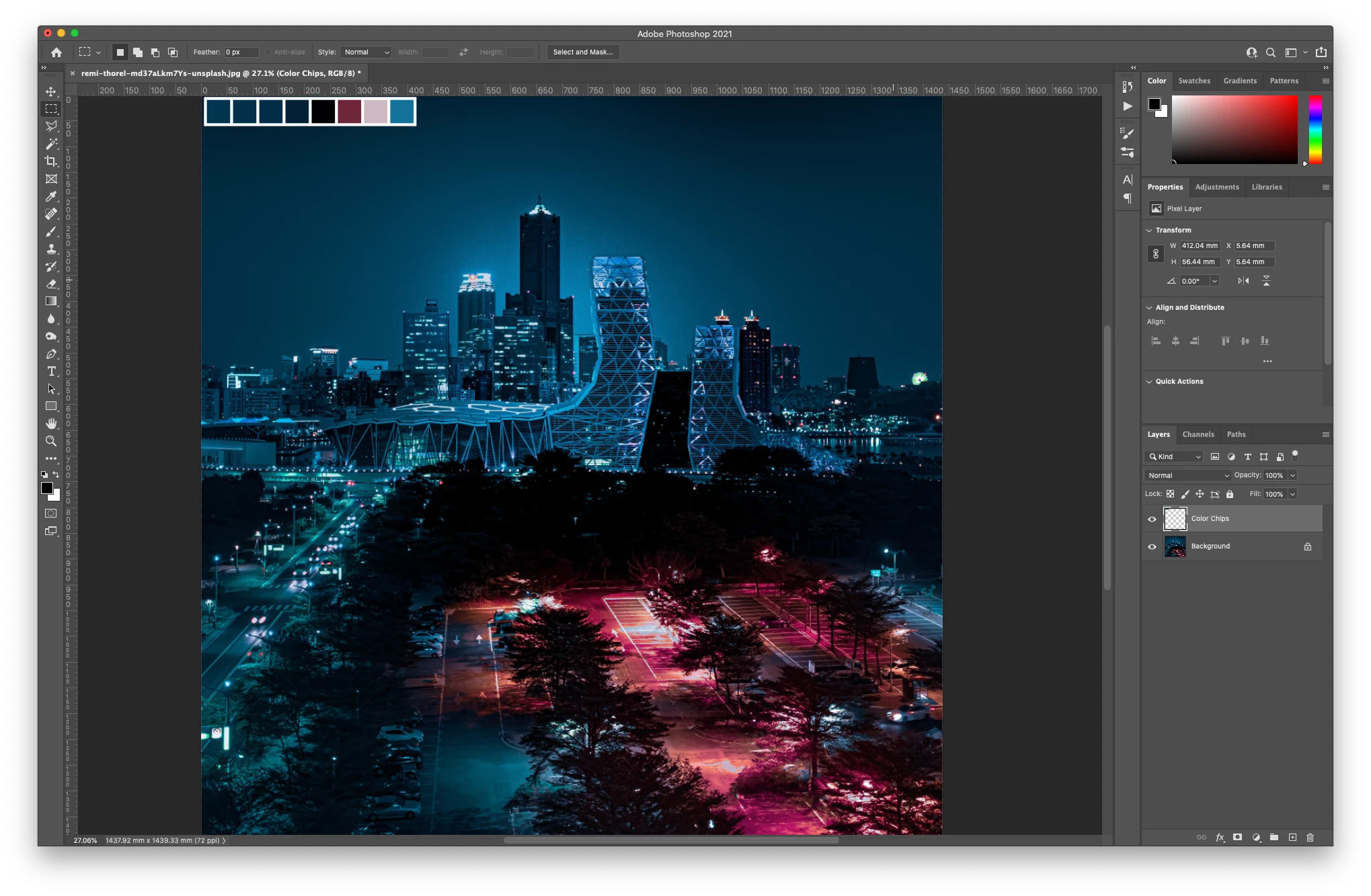Hide the Color Chips layer

(x=1152, y=519)
